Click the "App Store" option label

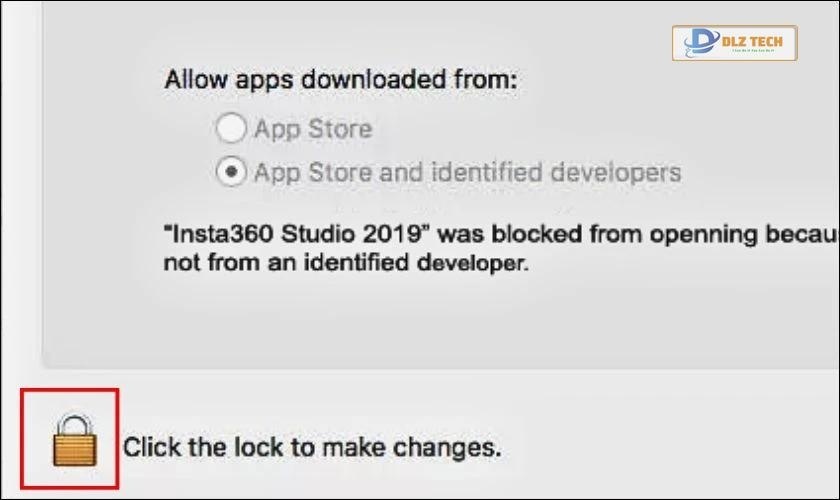(313, 129)
